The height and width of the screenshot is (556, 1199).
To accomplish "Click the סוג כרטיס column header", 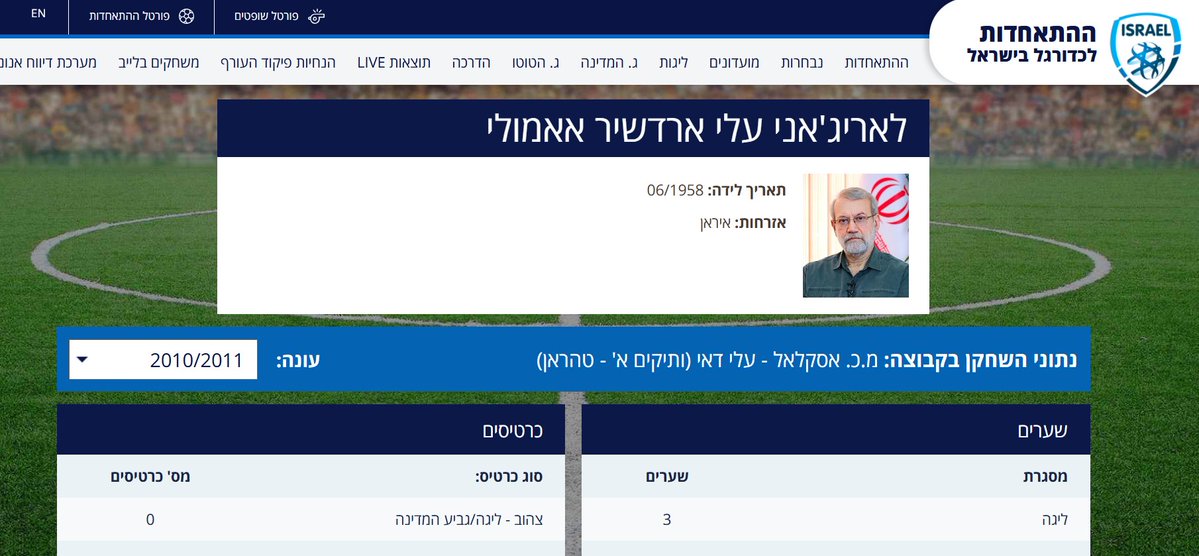I will (x=509, y=476).
